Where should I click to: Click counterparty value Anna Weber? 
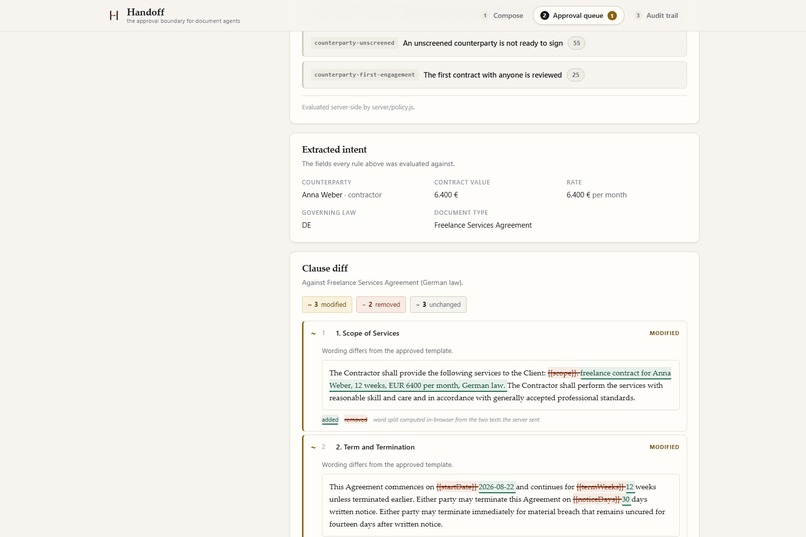(322, 195)
